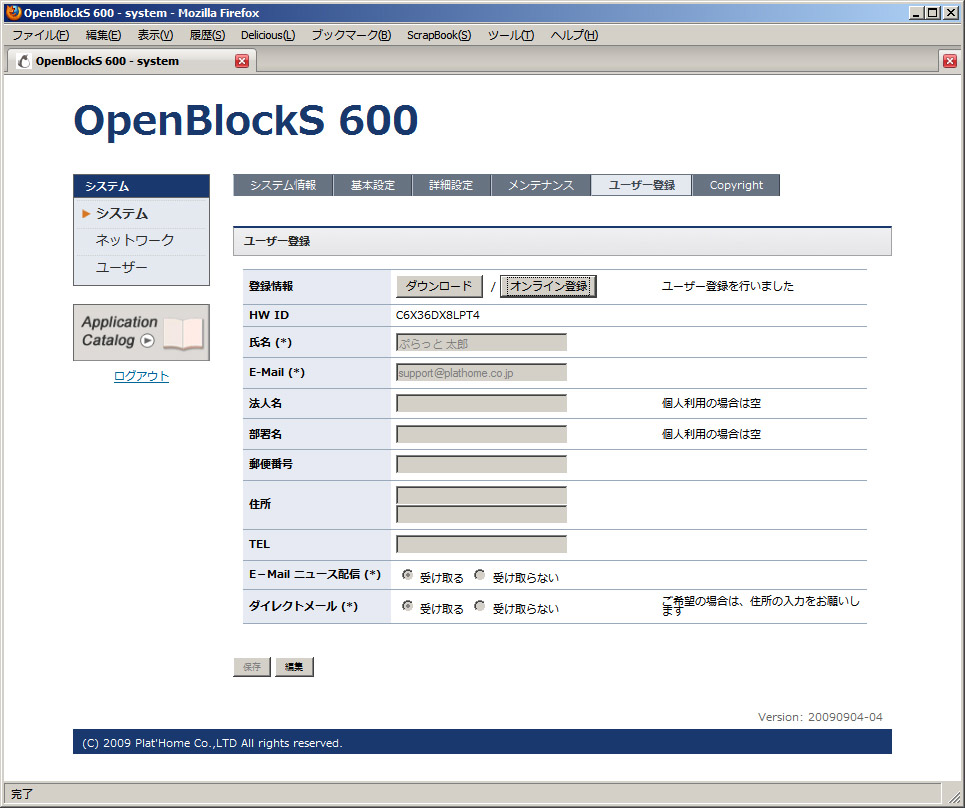Select ユーザー in the sidebar
This screenshot has height=808, width=965.
tap(121, 267)
